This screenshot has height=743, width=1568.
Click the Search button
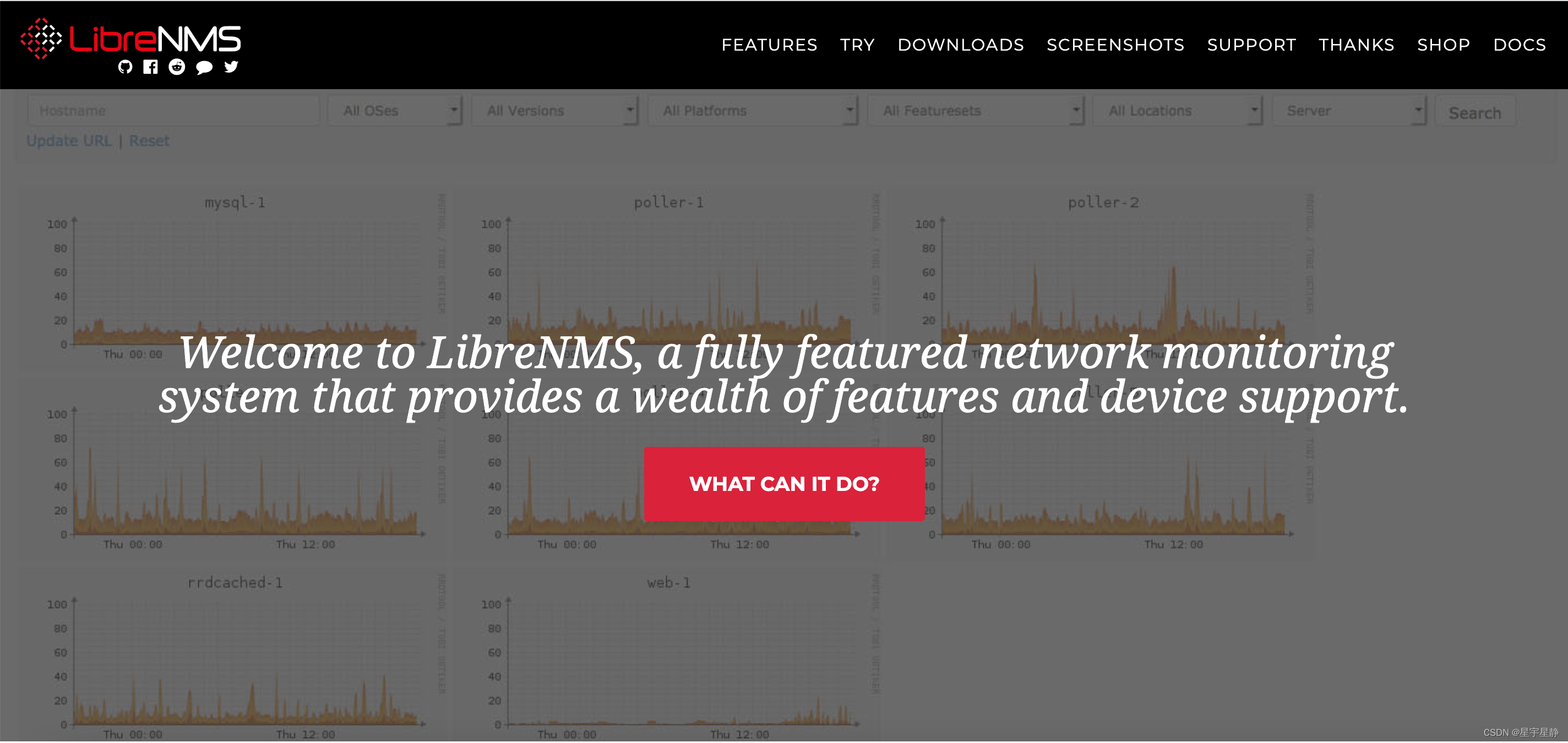1475,113
